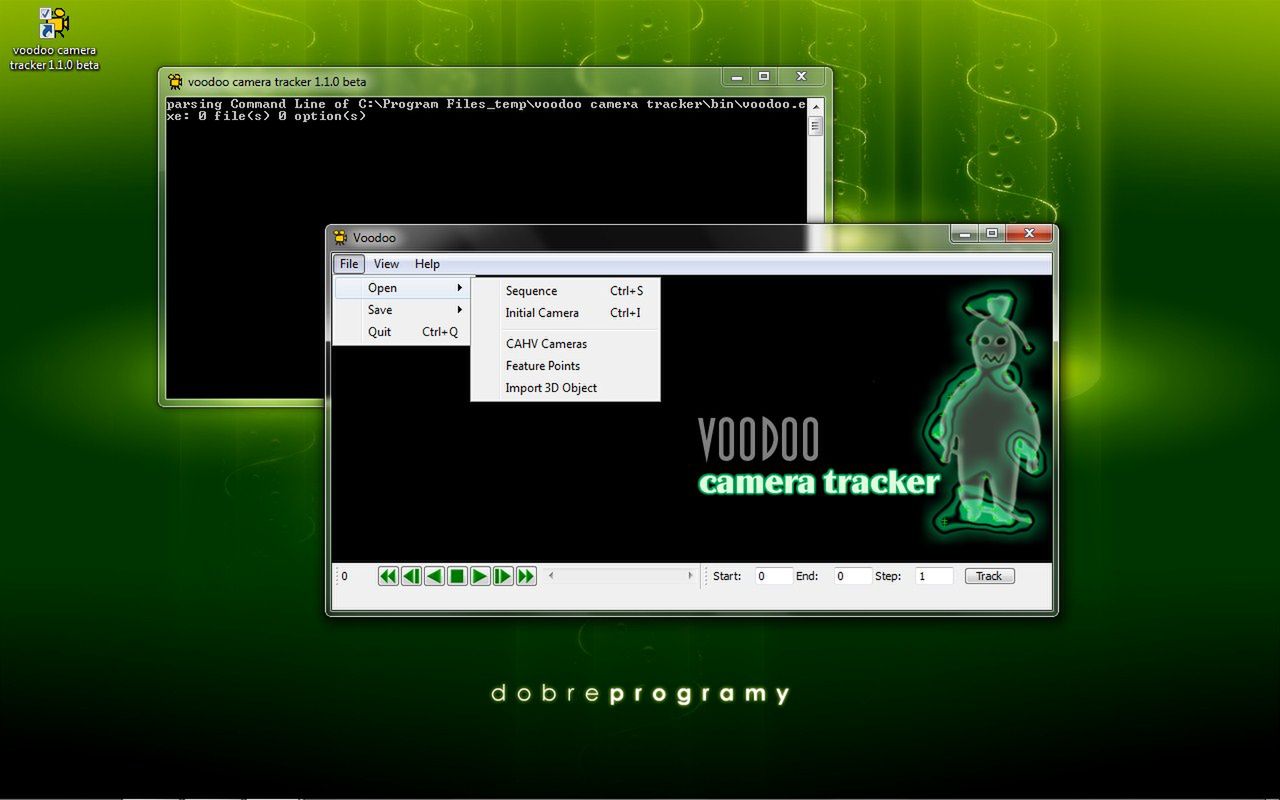The width and height of the screenshot is (1280, 800).
Task: Select Import 3D Object
Action: [565, 388]
